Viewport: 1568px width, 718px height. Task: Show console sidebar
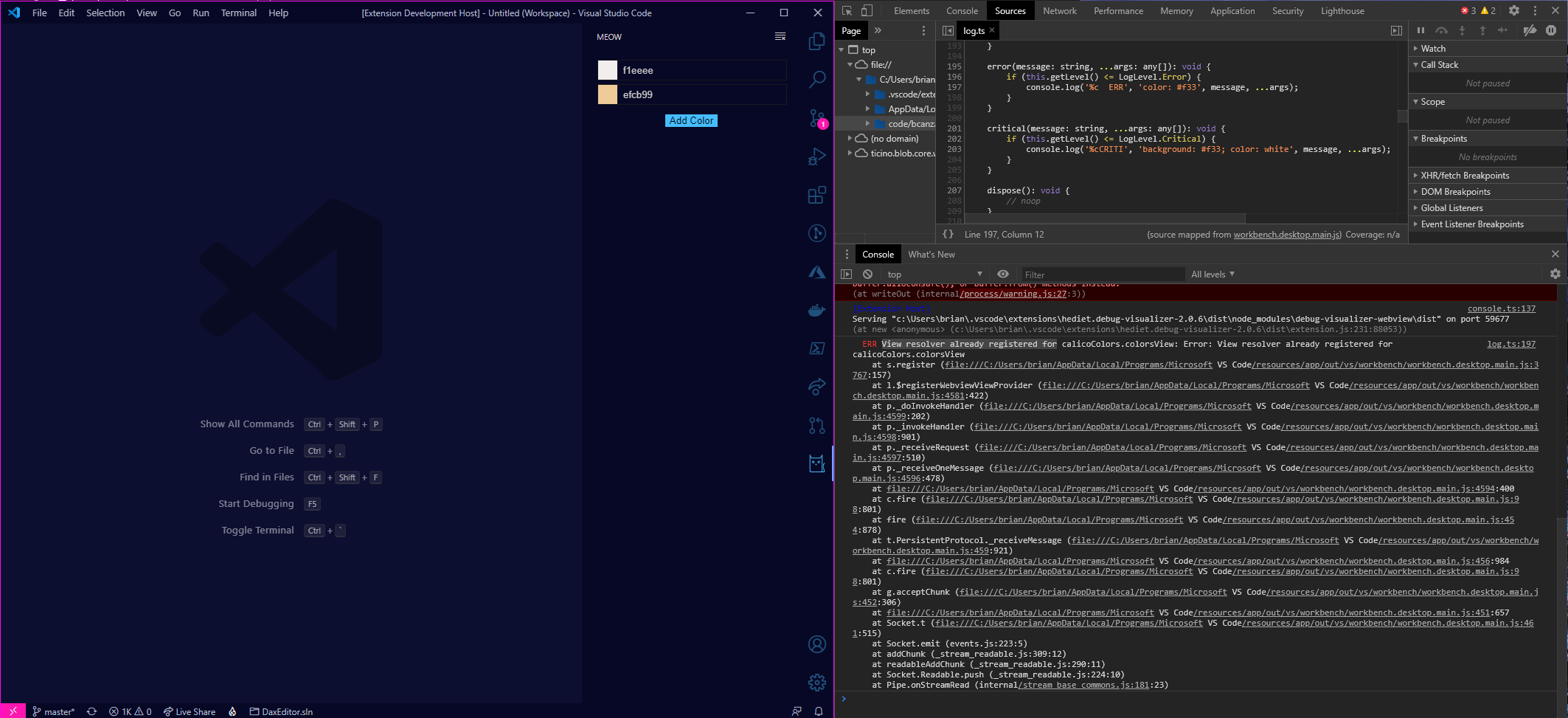pyautogui.click(x=846, y=274)
